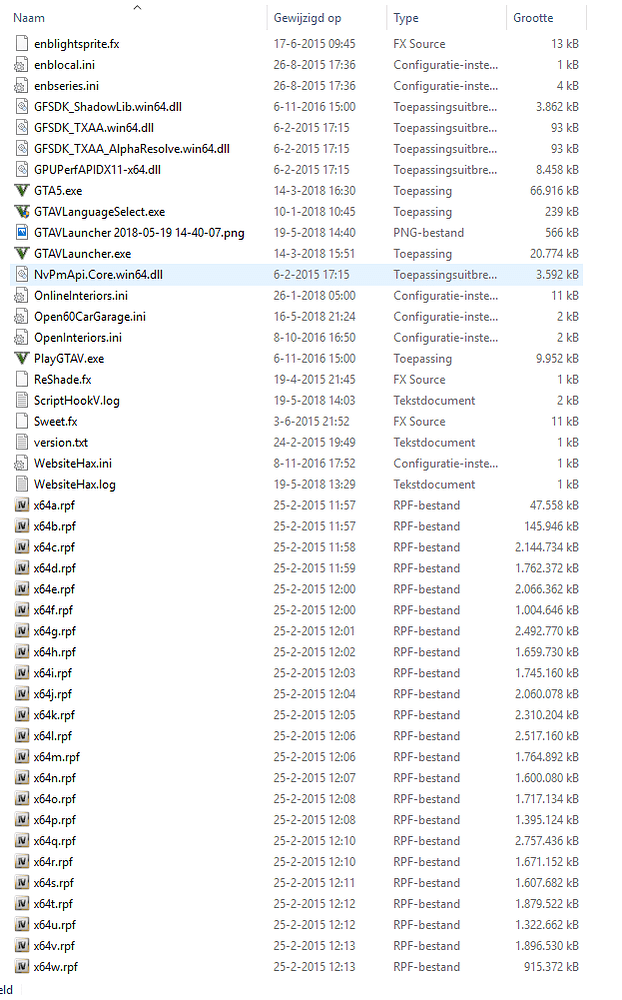Click the GFSDK_ShadowLib.win64.dll icon
This screenshot has height=1000, width=622.
tap(22, 107)
